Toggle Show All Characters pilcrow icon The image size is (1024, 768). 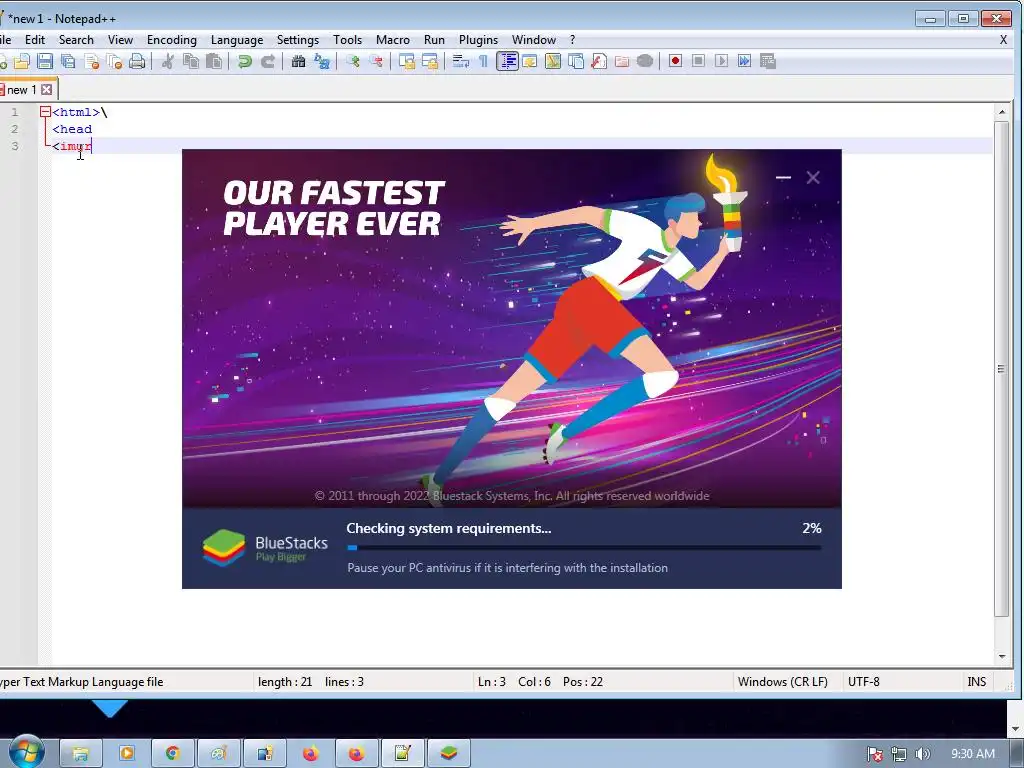483,61
